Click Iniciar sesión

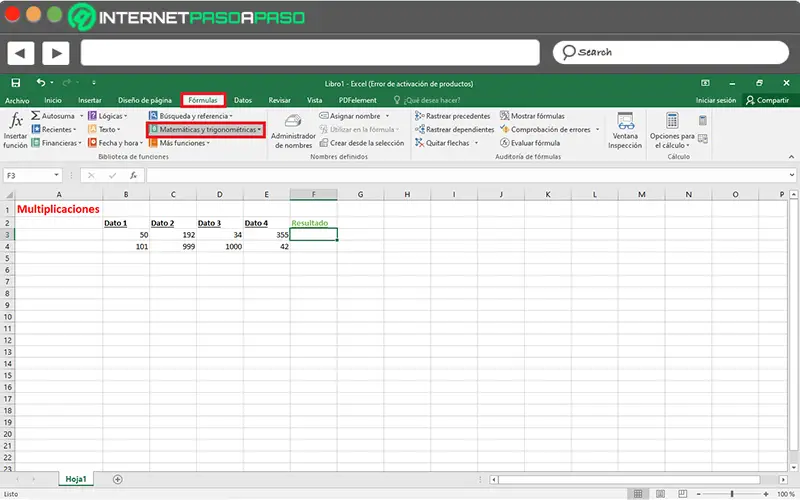click(x=715, y=101)
